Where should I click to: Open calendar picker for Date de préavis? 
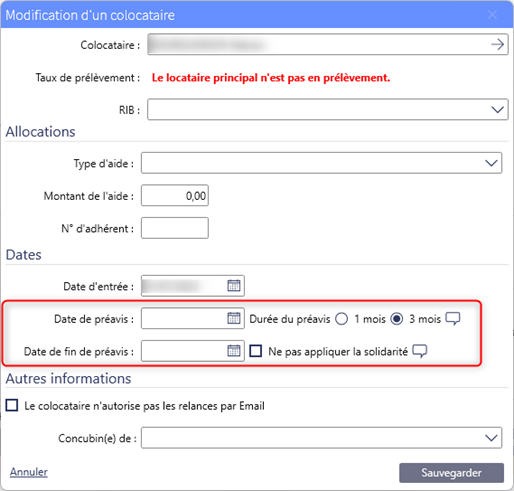234,318
